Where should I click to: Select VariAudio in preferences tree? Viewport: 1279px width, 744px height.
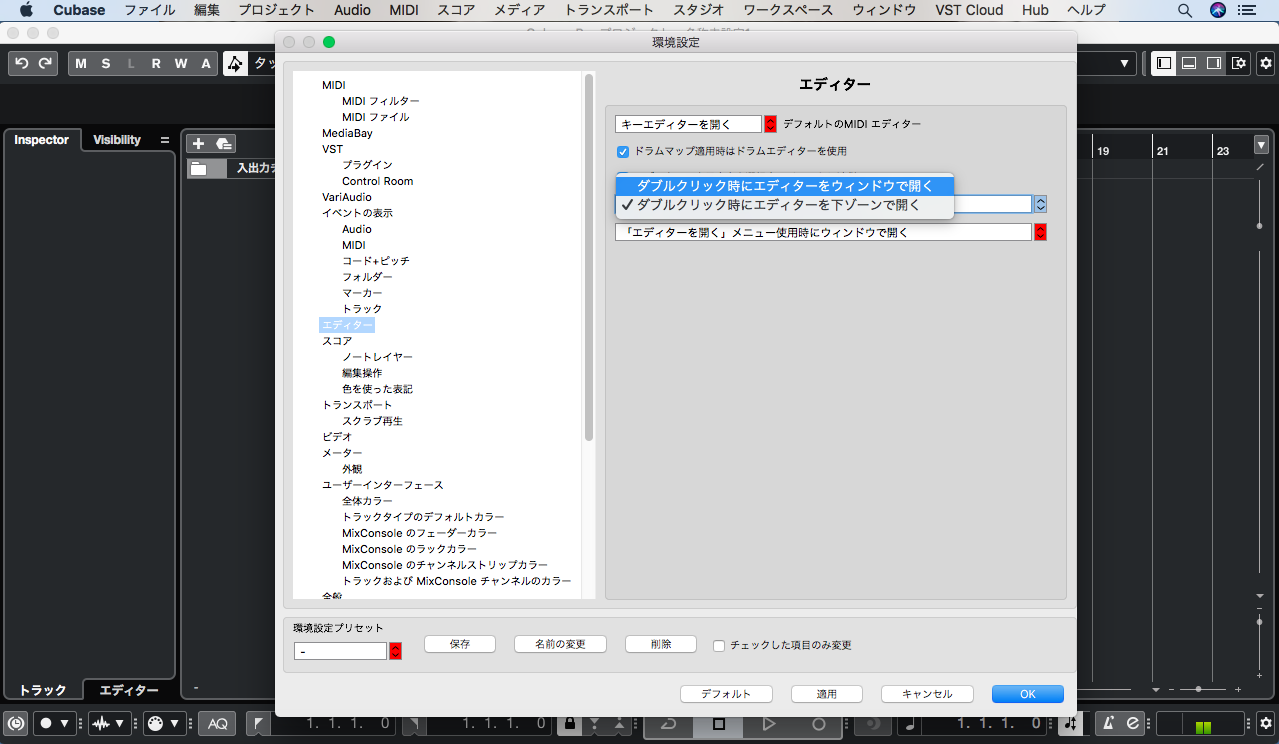pyautogui.click(x=347, y=197)
